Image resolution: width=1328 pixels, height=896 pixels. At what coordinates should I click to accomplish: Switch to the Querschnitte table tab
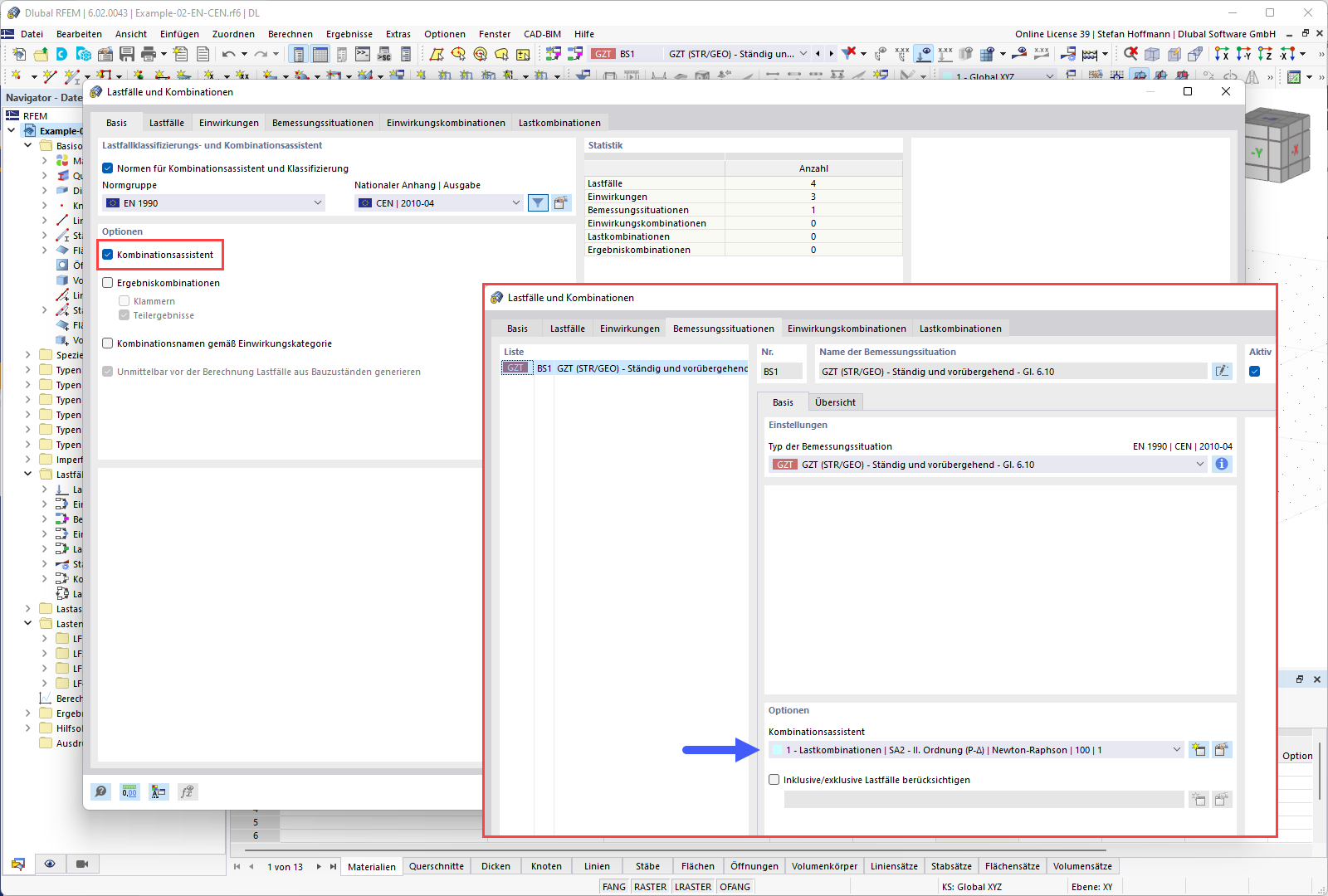click(437, 866)
